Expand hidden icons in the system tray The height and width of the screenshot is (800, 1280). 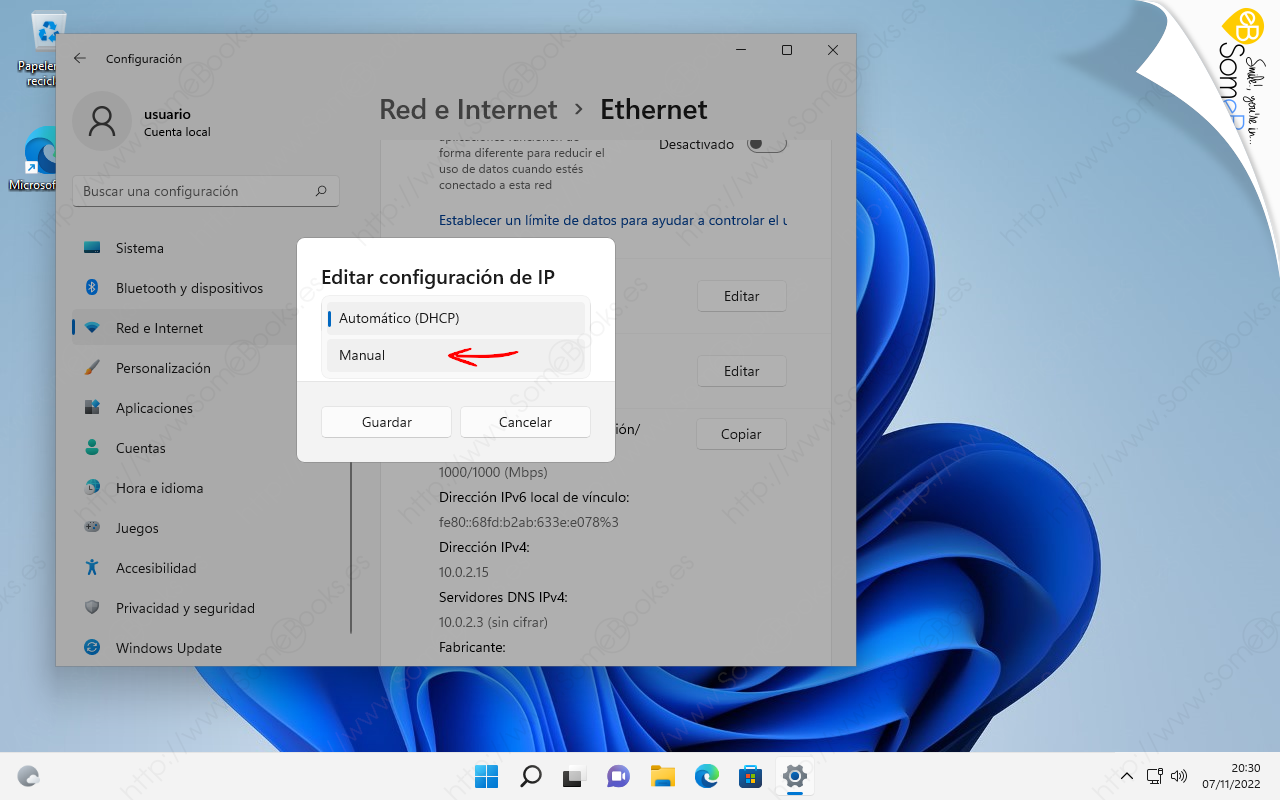[x=1127, y=776]
